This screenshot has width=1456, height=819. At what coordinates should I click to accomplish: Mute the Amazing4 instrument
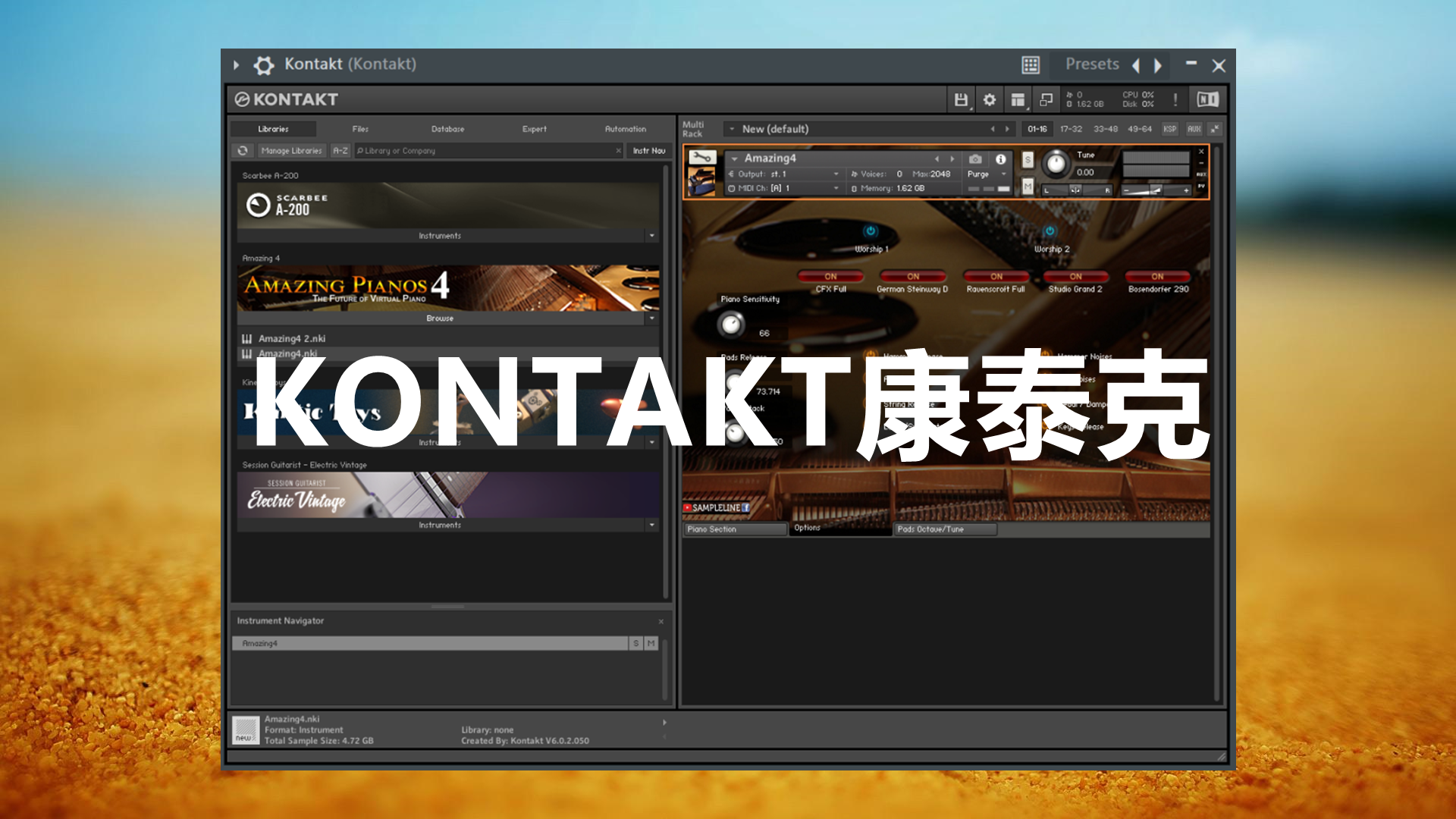click(x=1028, y=186)
